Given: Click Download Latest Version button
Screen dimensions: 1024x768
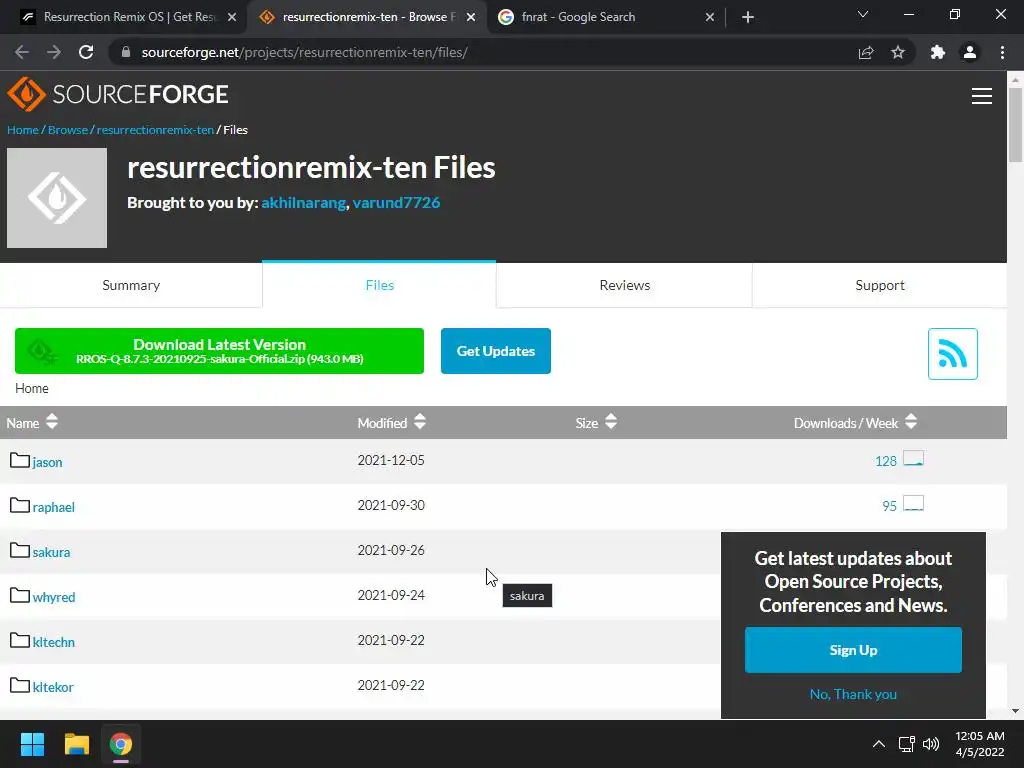Looking at the screenshot, I should pos(219,351).
